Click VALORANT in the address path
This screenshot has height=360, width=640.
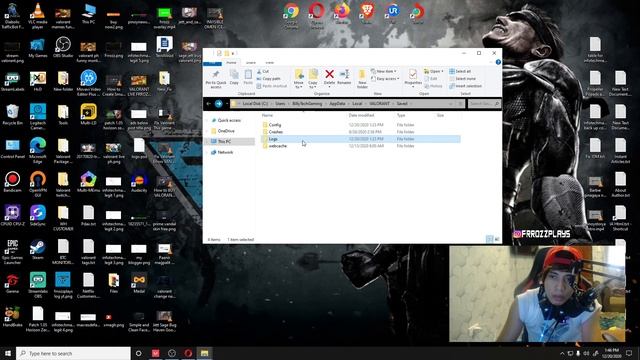tap(379, 104)
